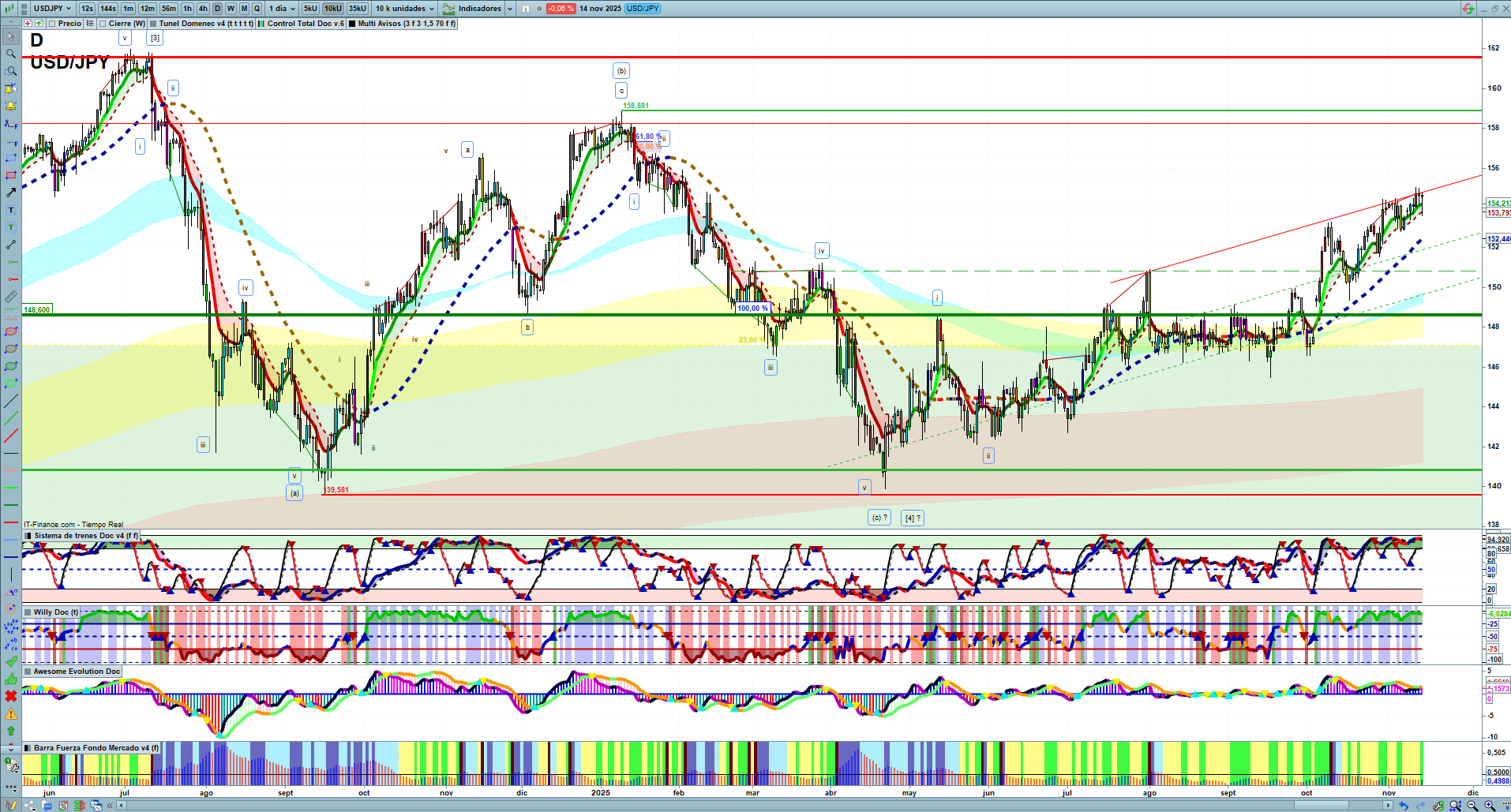Screen dimensions: 1511x812
Task: Select the magnifier zoom tool in sidebar
Action: [x=11, y=54]
